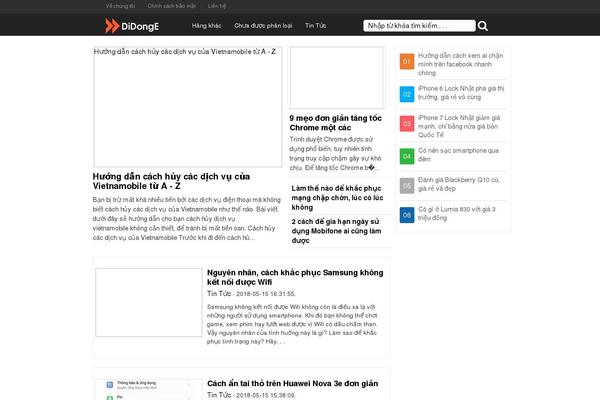Click Tin Tức category under the Huawei article
Image resolution: width=600 pixels, height=400 pixels.
(219, 395)
